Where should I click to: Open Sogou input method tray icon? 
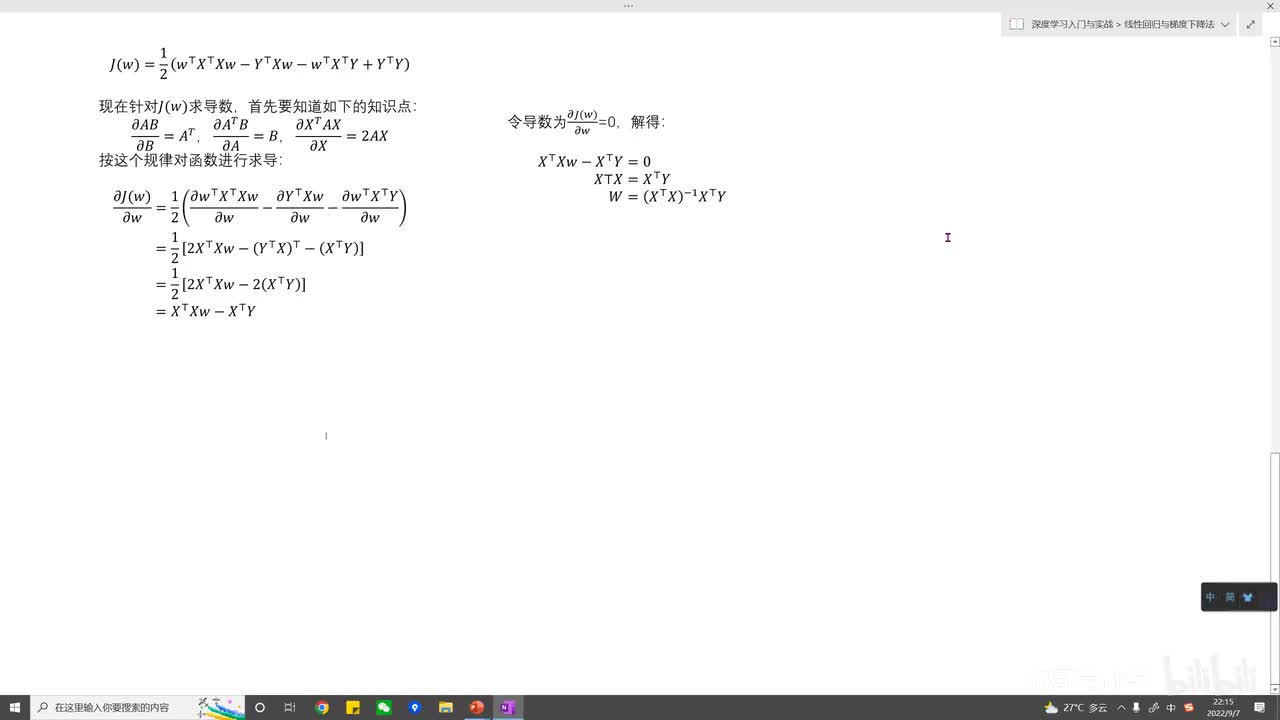tap(1189, 707)
